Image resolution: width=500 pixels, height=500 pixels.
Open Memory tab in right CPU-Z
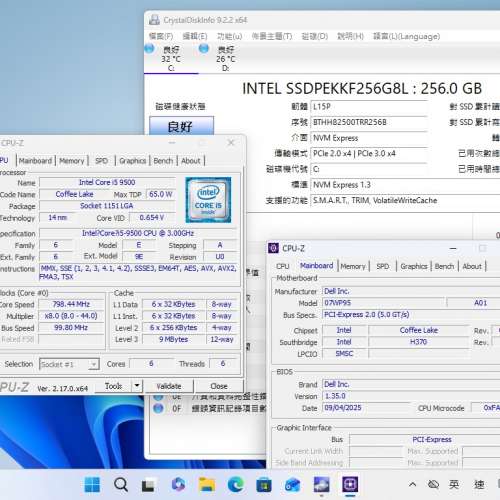point(353,266)
